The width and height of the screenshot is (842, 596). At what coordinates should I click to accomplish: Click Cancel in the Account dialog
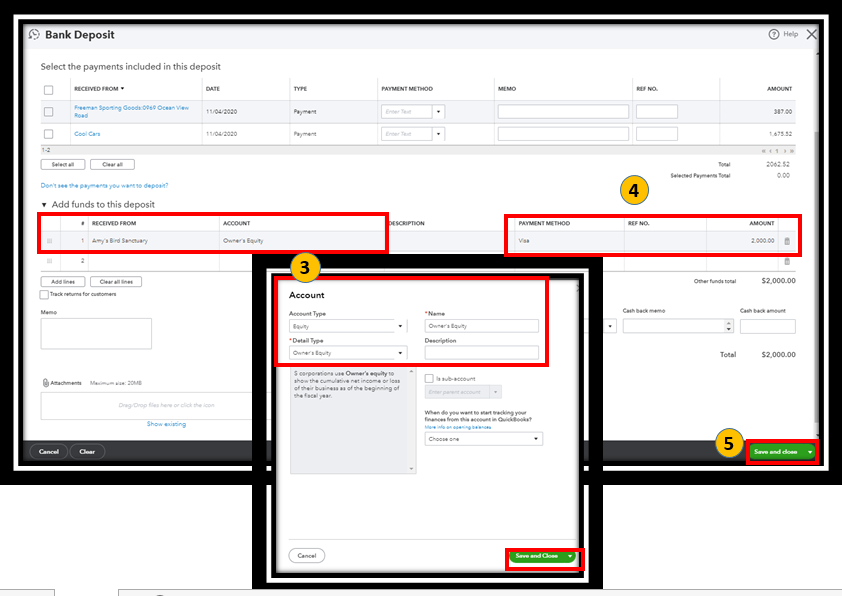pos(307,556)
